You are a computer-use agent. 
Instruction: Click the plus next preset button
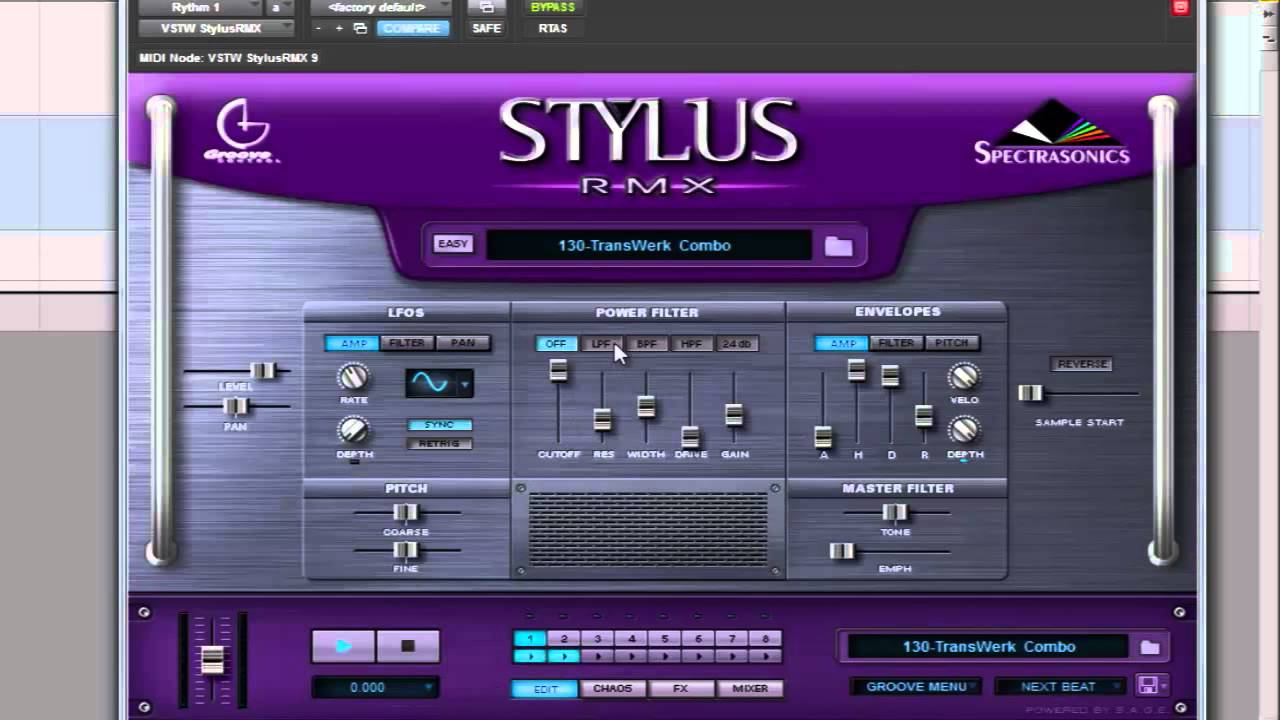tap(339, 28)
